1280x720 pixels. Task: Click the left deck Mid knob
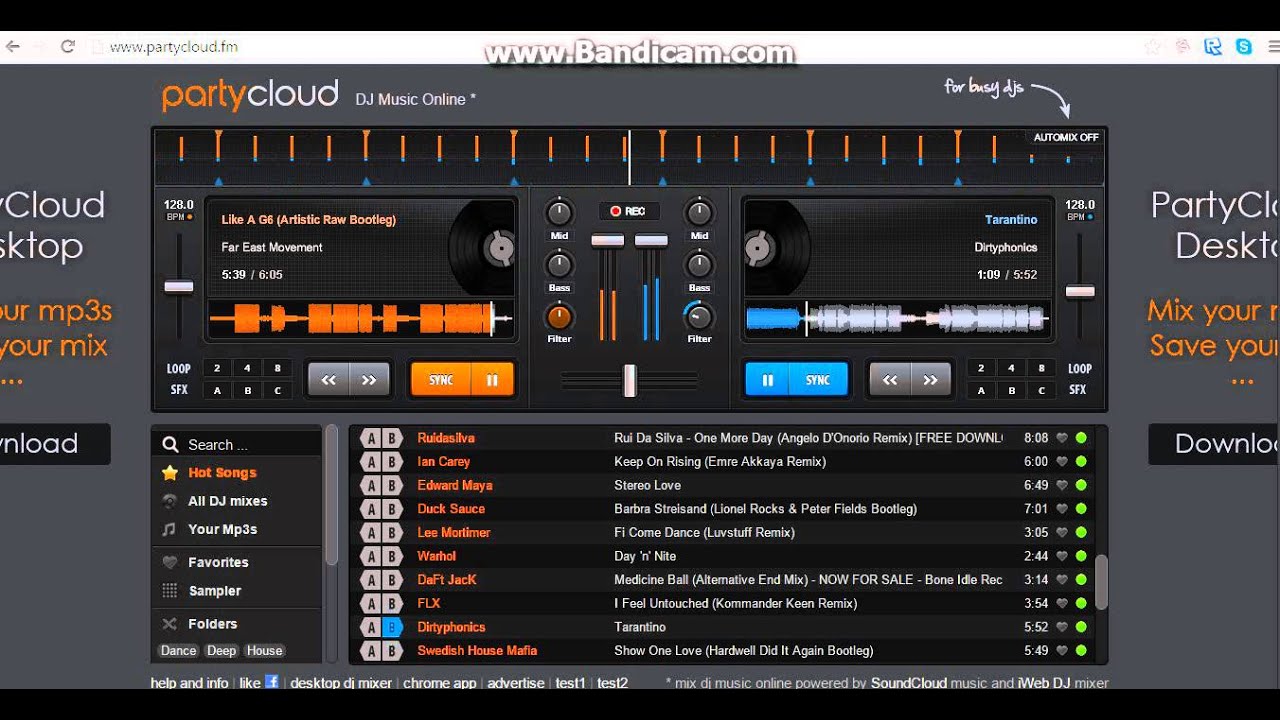click(559, 212)
